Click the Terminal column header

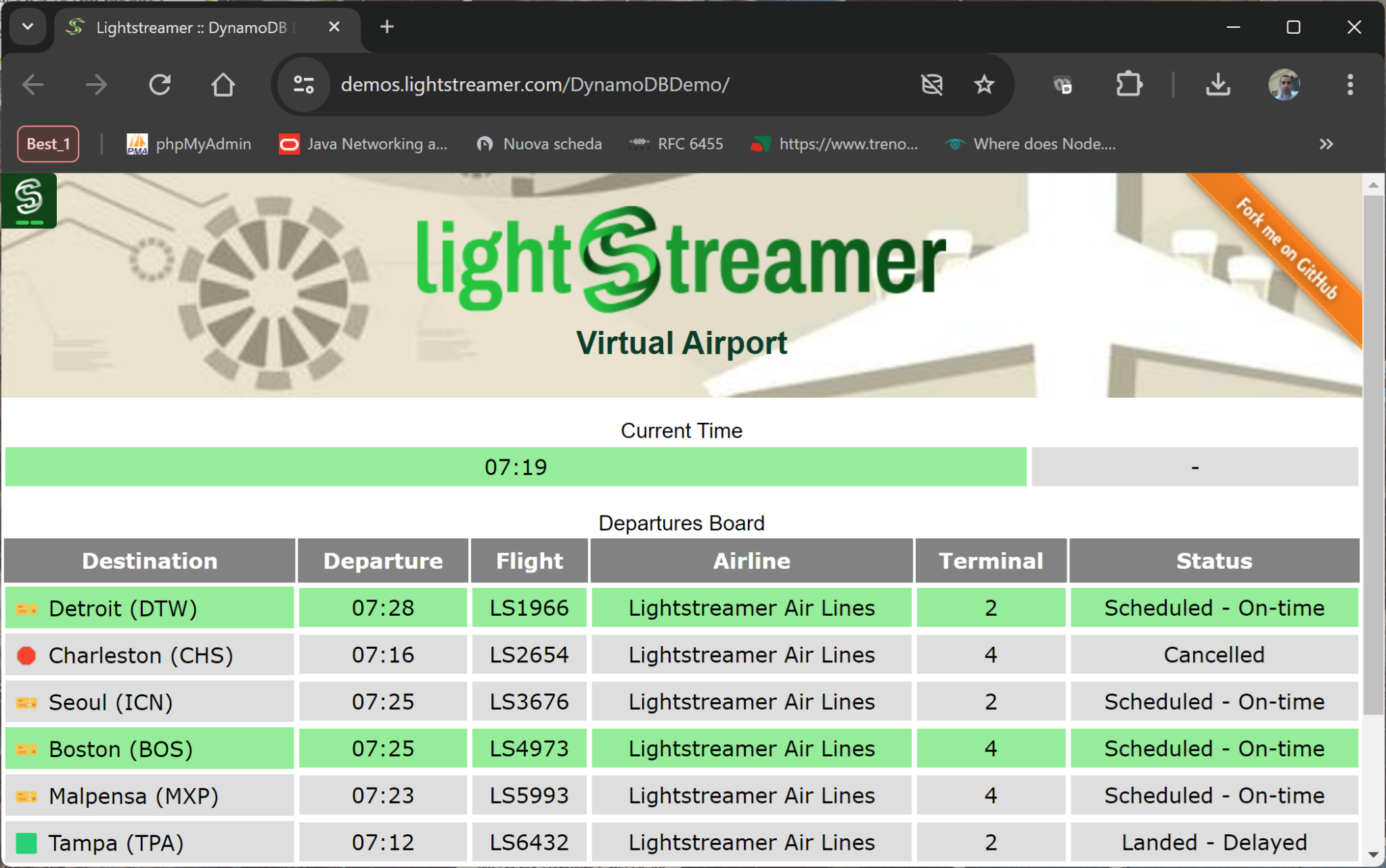point(991,561)
